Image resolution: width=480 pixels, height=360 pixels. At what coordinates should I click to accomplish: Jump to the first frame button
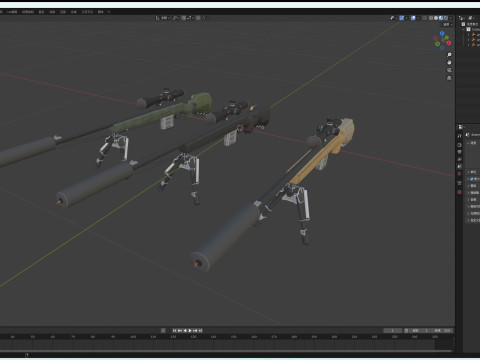pyautogui.click(x=174, y=330)
